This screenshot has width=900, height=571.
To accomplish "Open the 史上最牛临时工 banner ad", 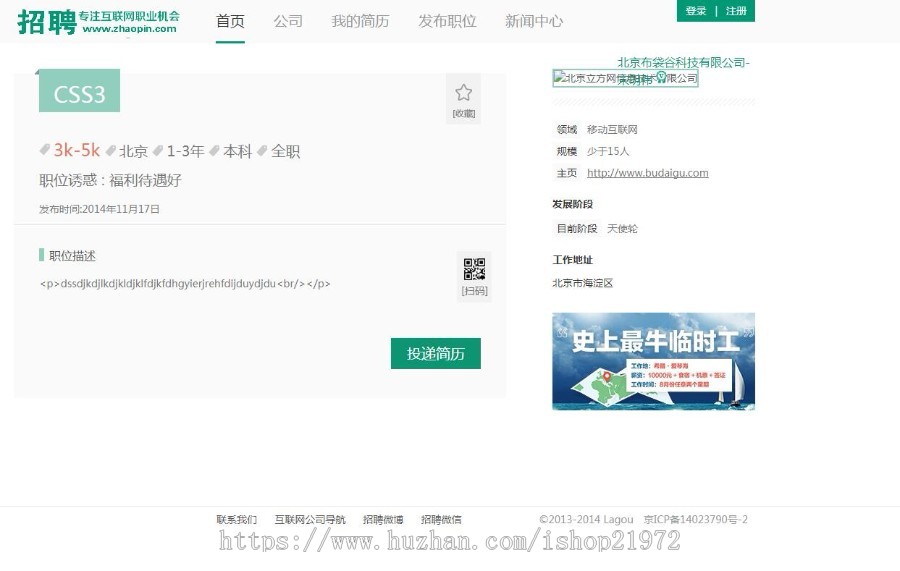I will [x=653, y=362].
